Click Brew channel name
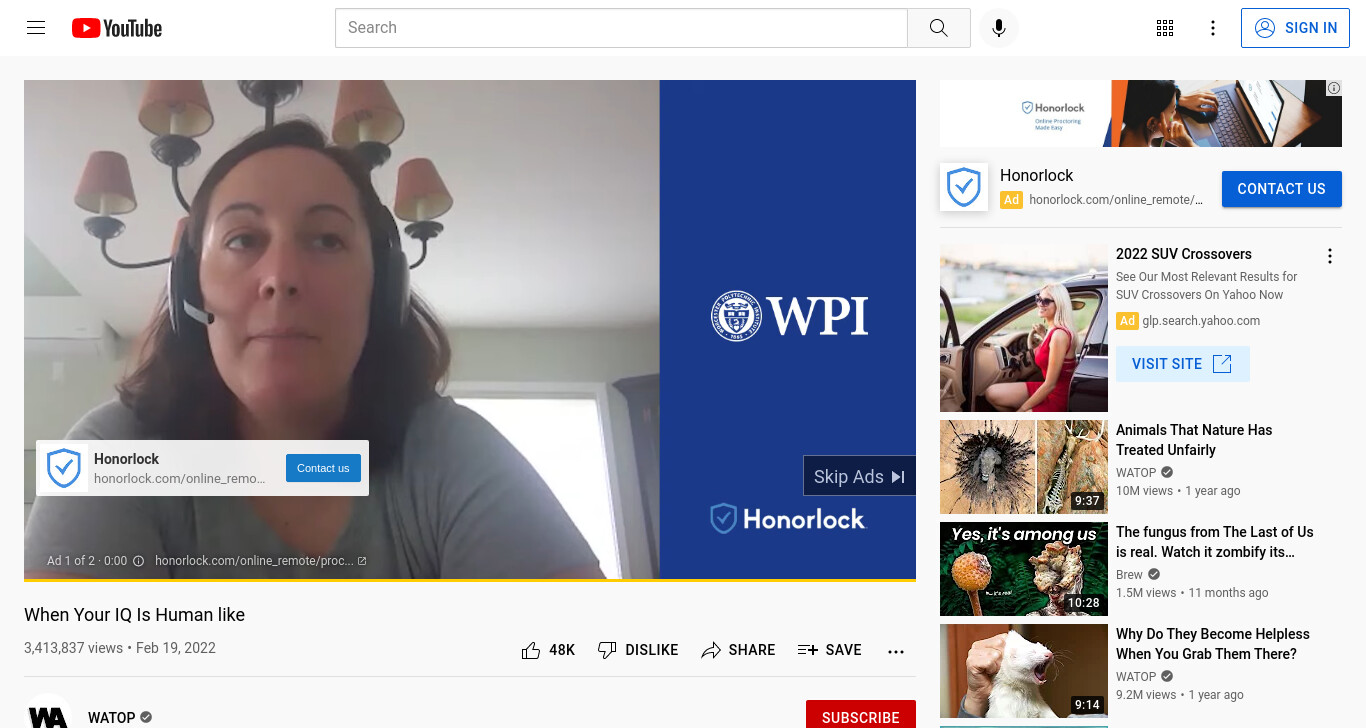The width and height of the screenshot is (1366, 728). click(x=1129, y=575)
